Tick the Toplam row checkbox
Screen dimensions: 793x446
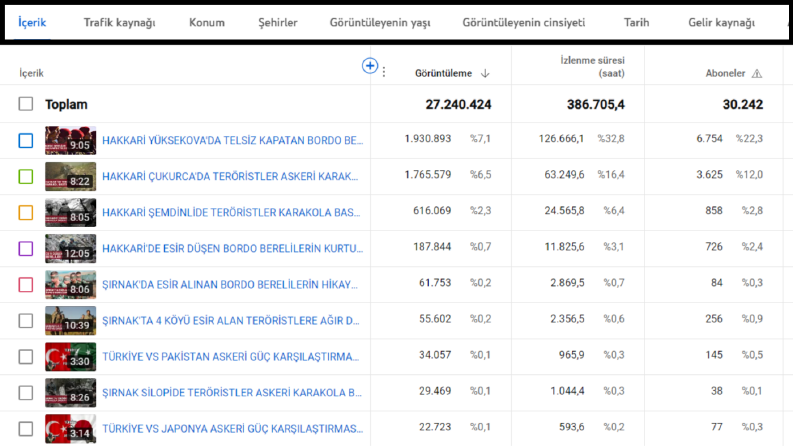[x=26, y=104]
